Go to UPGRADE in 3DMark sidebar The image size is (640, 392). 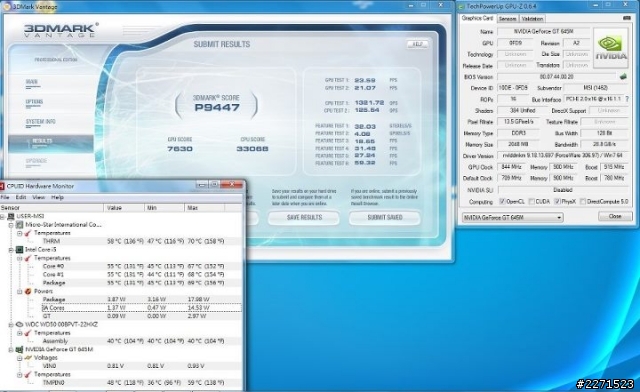click(36, 161)
